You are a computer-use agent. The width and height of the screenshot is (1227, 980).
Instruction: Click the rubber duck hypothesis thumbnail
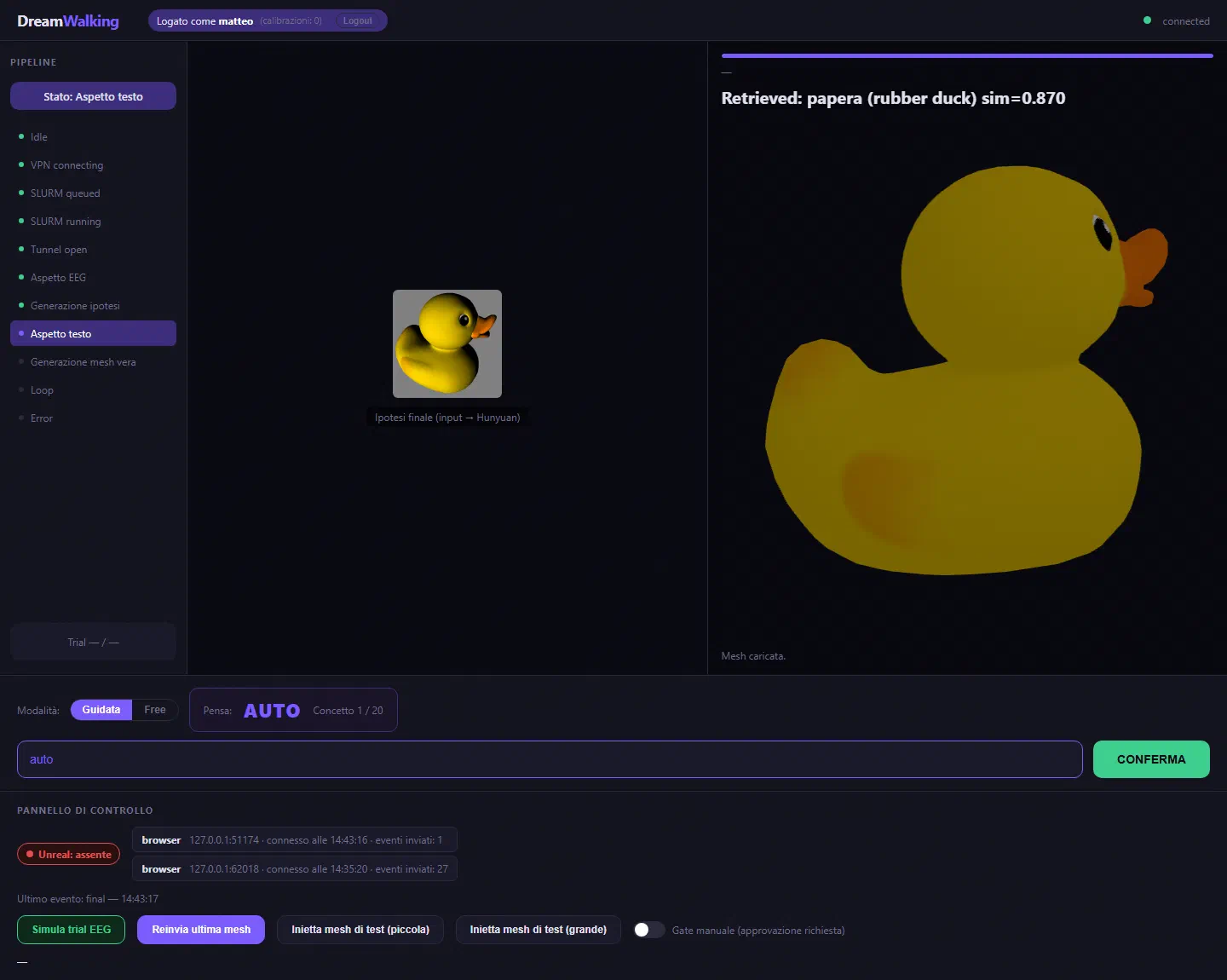[447, 343]
